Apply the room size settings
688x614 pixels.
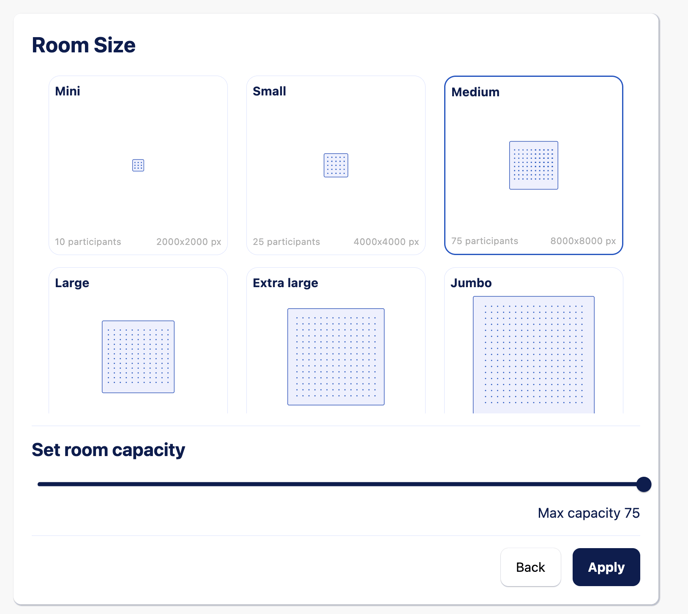606,567
